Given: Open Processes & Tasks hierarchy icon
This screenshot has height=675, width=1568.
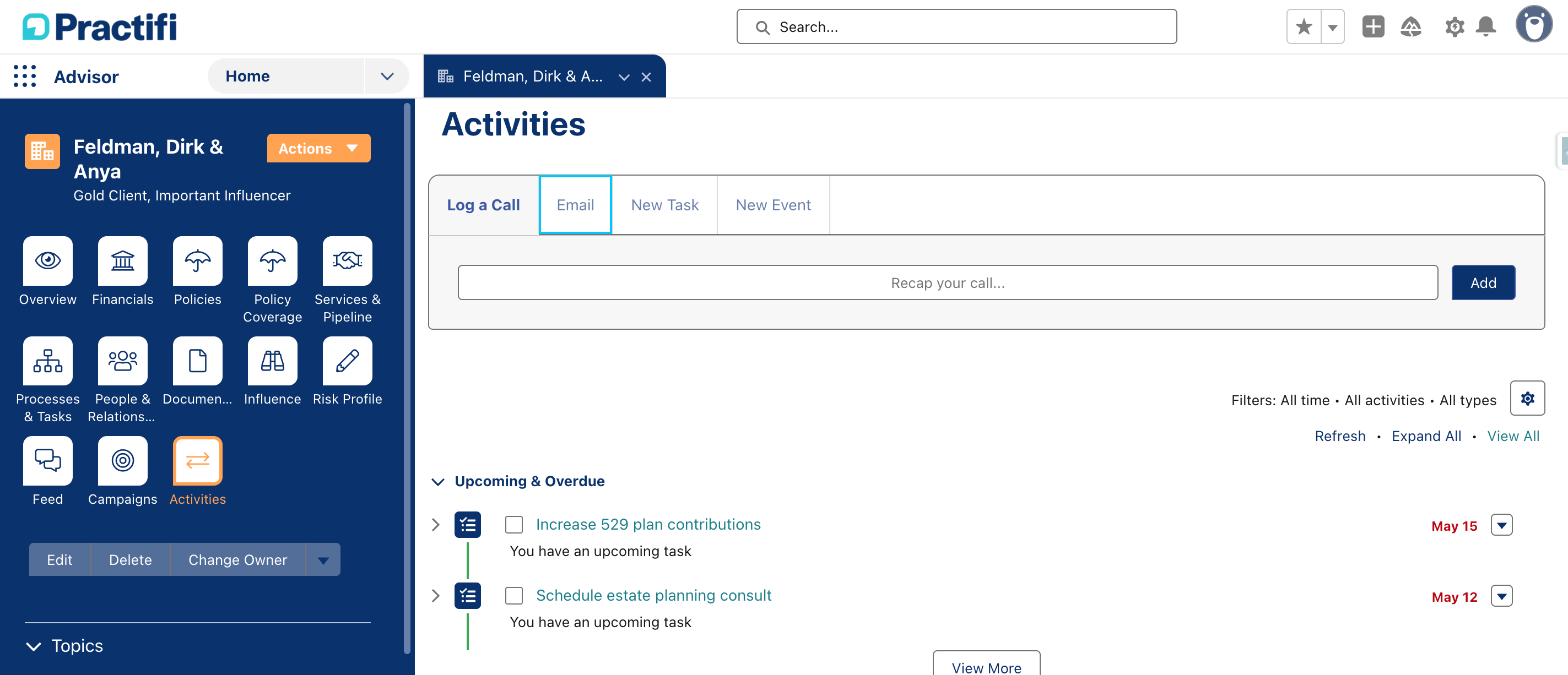Looking at the screenshot, I should point(47,361).
